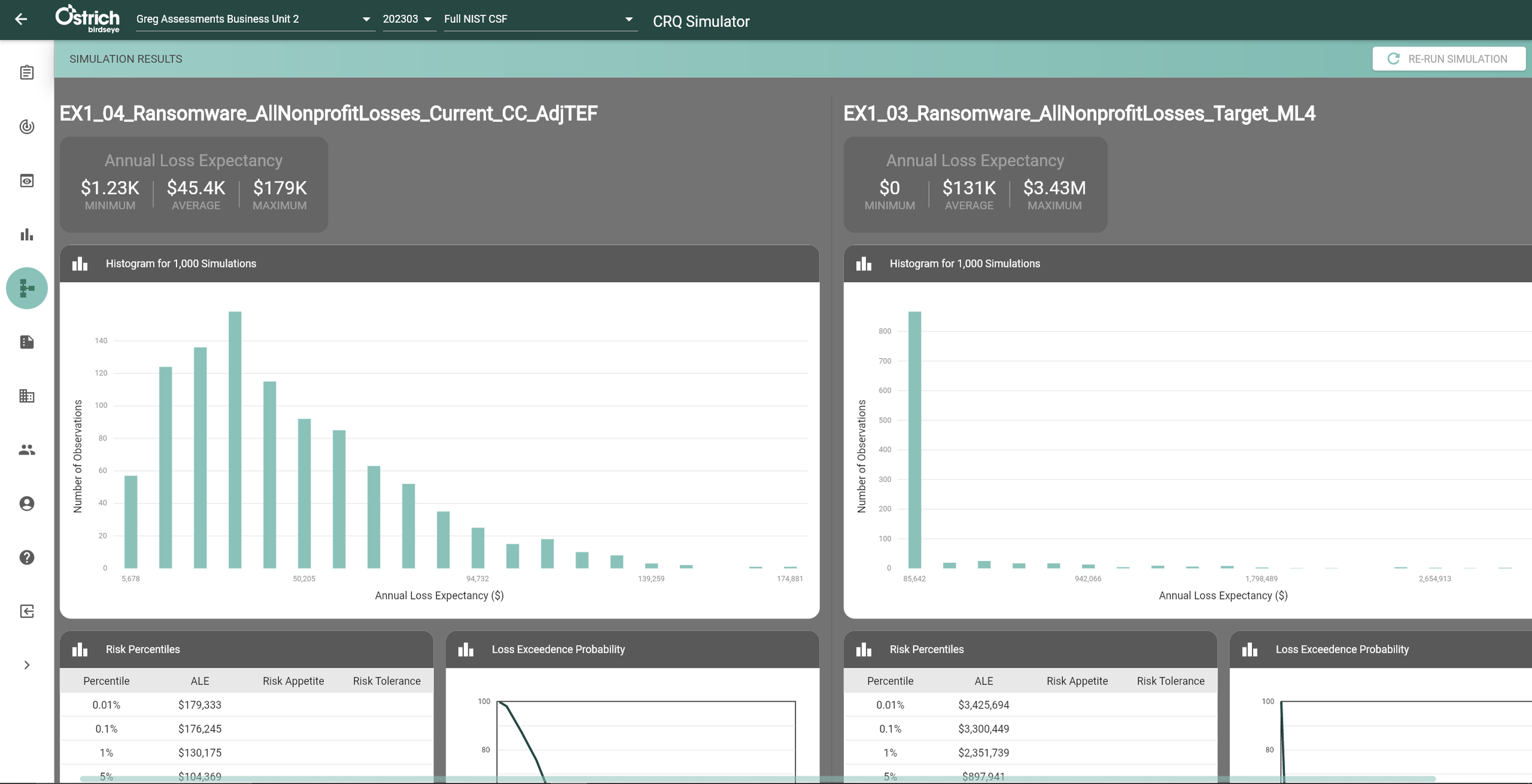The height and width of the screenshot is (784, 1532).
Task: Expand the sidebar with the chevron arrow
Action: (27, 665)
